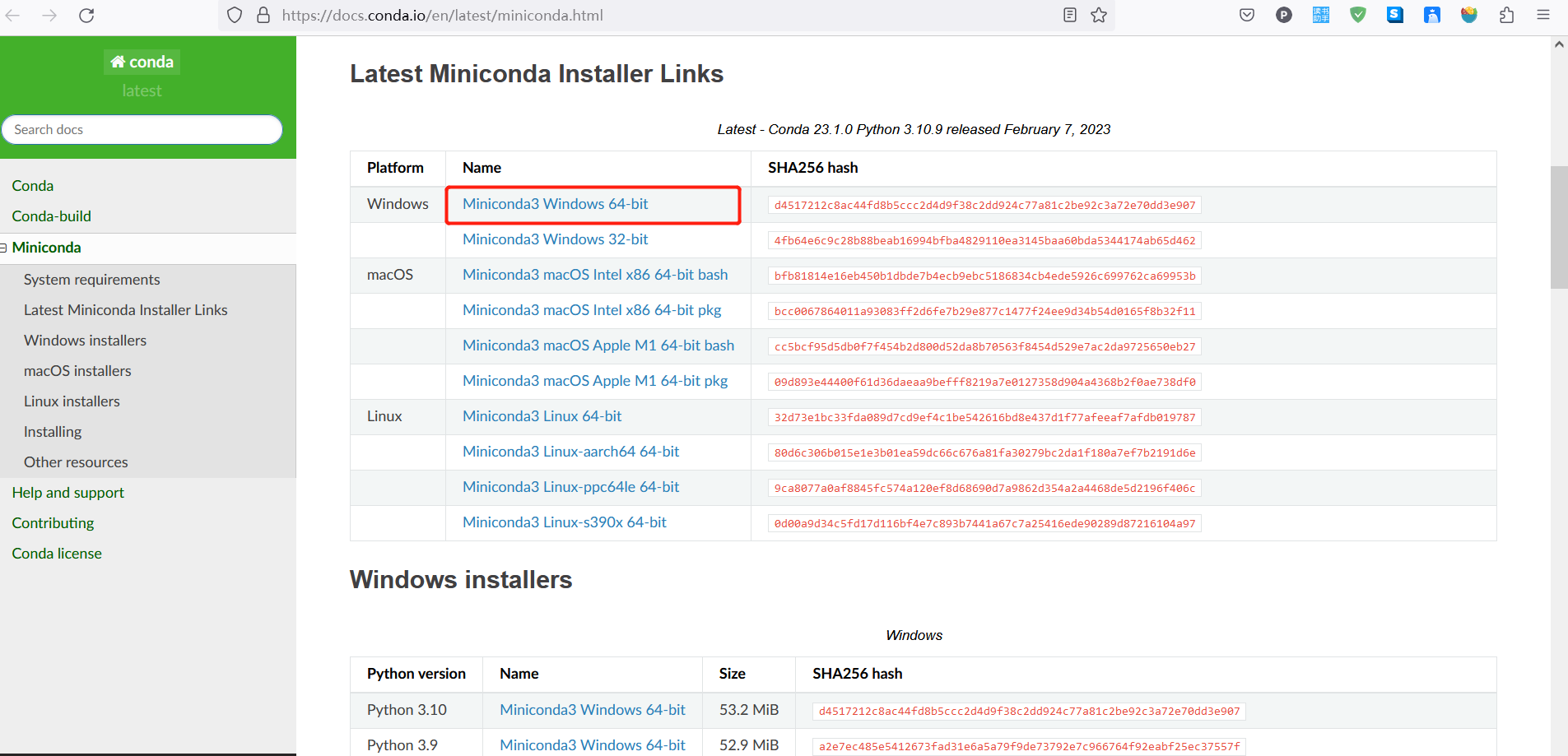1568x756 pixels.
Task: Select the Linux 64-bit SHA256 hash starting 32d73e1b
Action: (984, 418)
